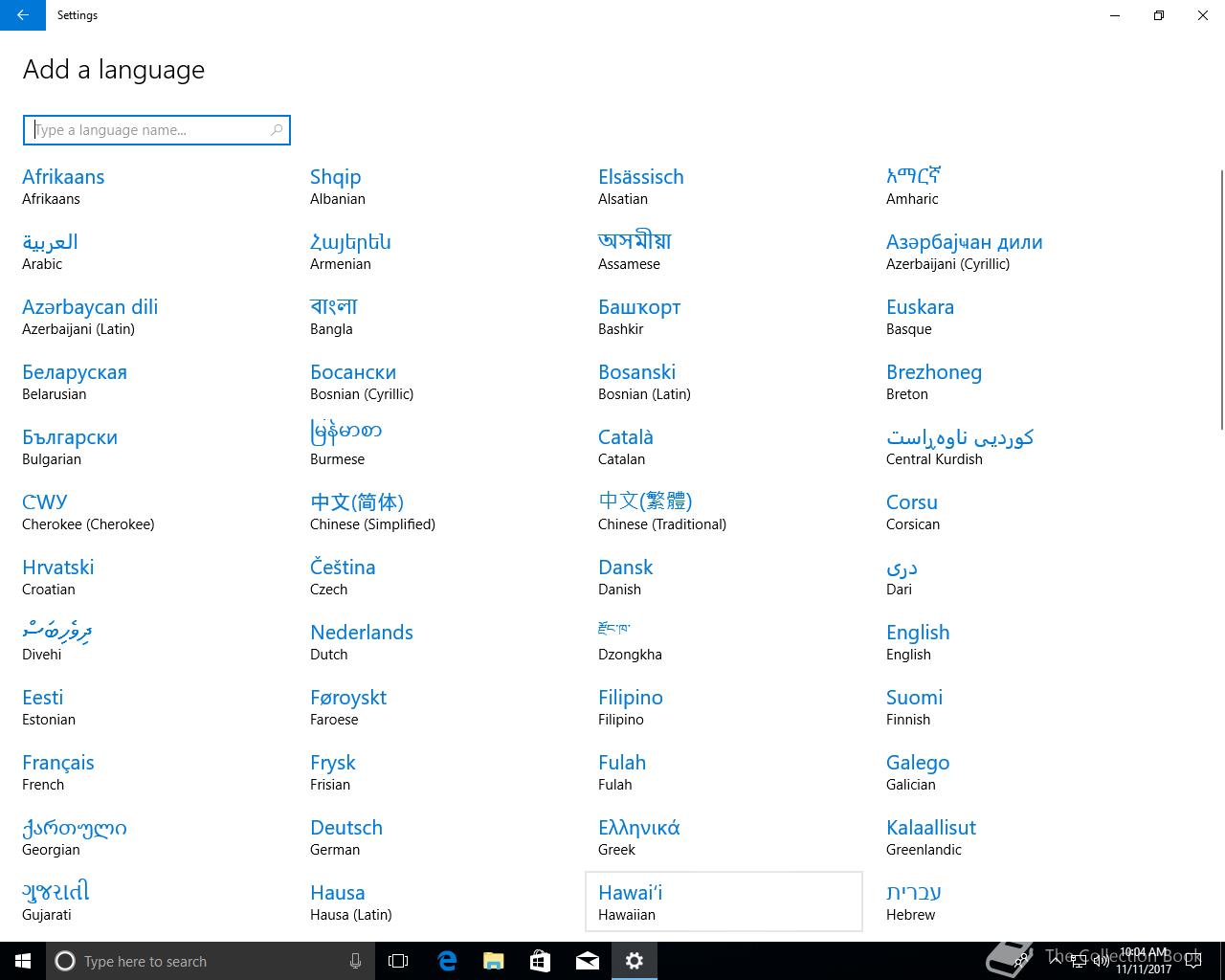Open Task View from the taskbar
Viewport: 1225px width, 980px height.
(x=398, y=961)
